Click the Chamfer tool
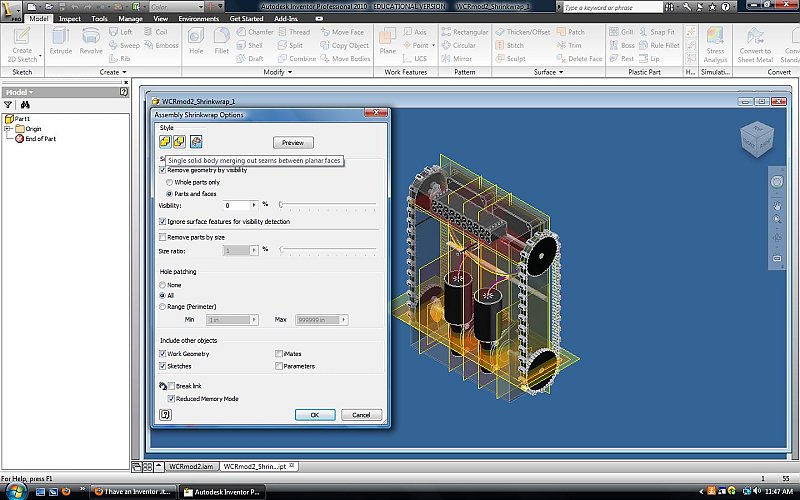This screenshot has height=500, width=800. click(x=255, y=32)
